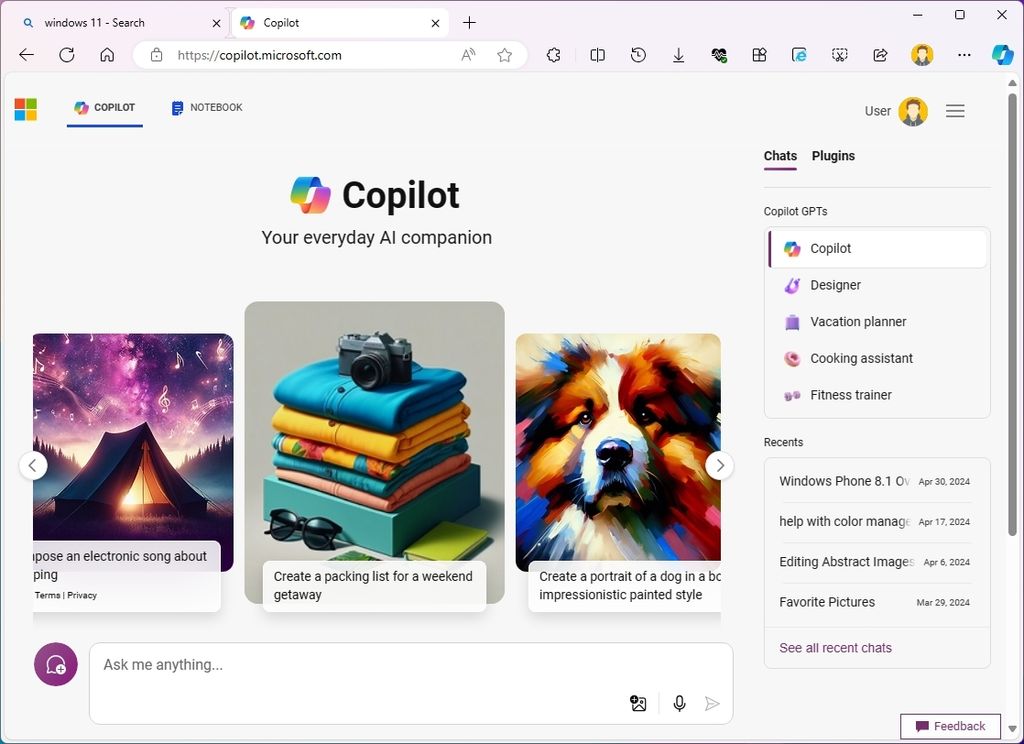Select the Cooking assistant GPT
This screenshot has height=744, width=1024.
(x=860, y=358)
